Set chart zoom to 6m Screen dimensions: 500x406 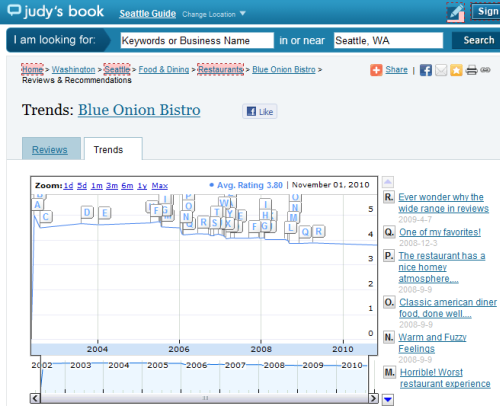127,186
